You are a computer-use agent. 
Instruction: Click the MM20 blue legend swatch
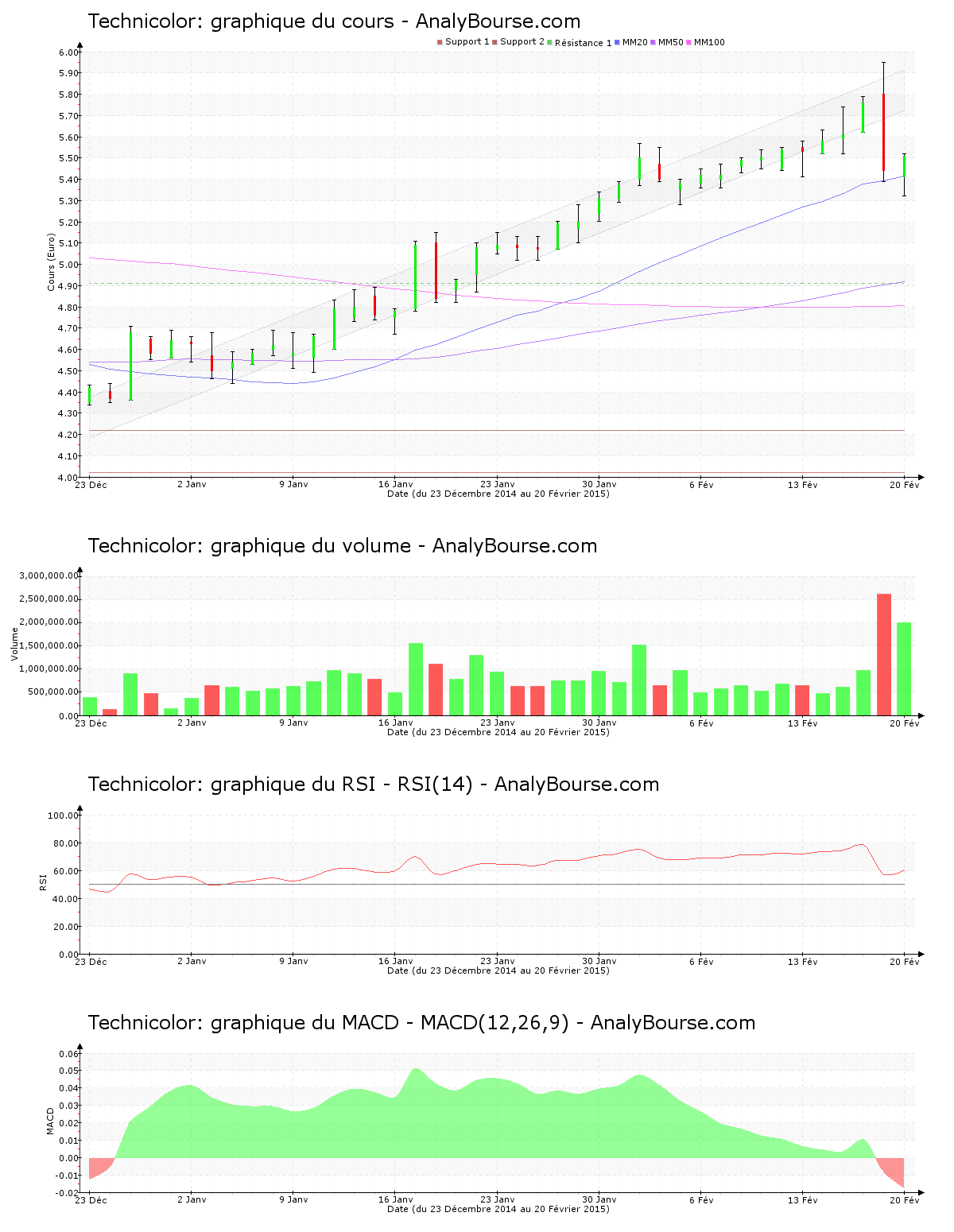point(617,42)
